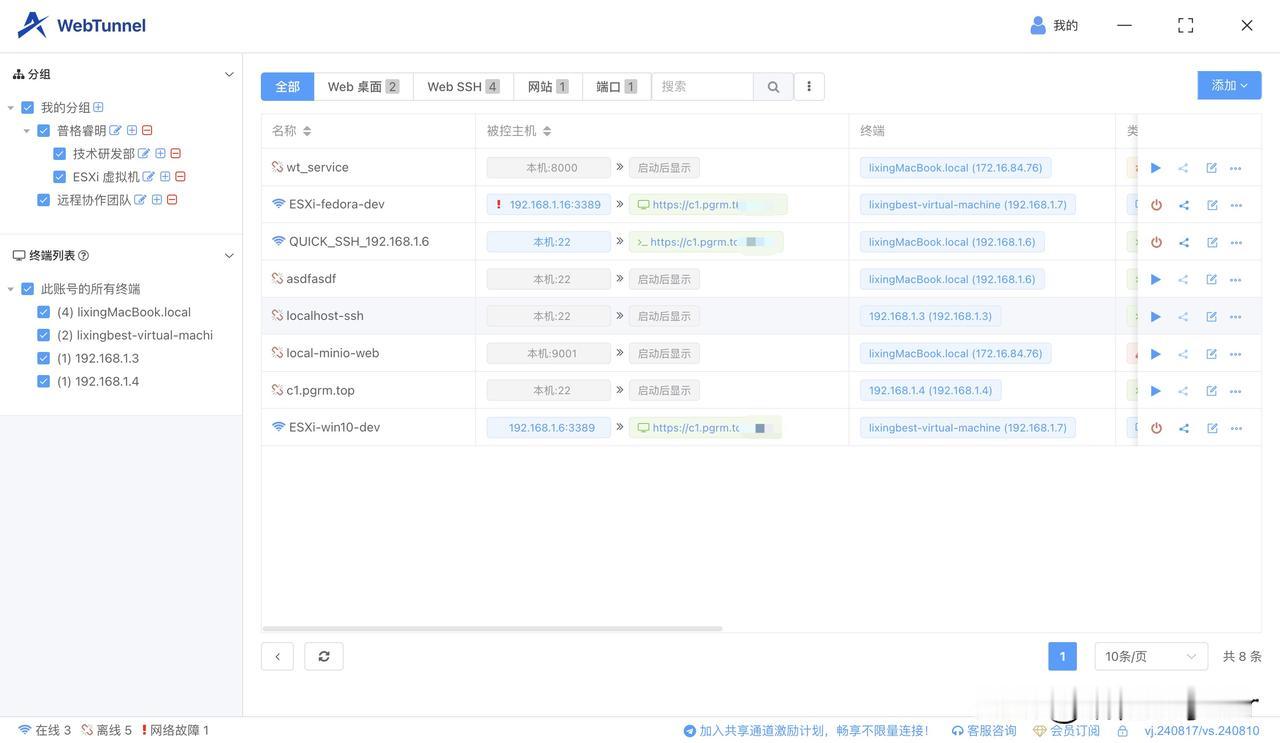Screen dimensions: 1280x743
Task: Open the 客服咨询 link
Action: [x=984, y=731]
